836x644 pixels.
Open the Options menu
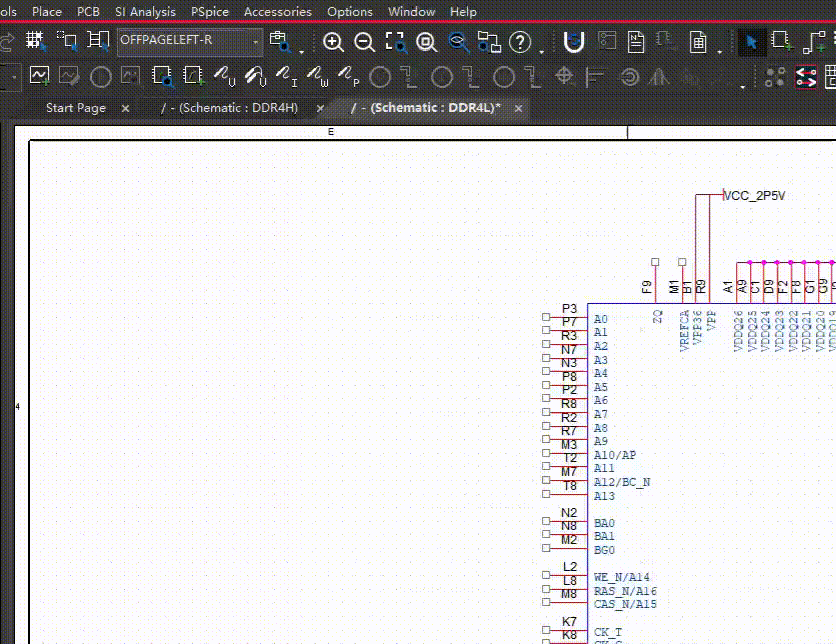coord(350,12)
